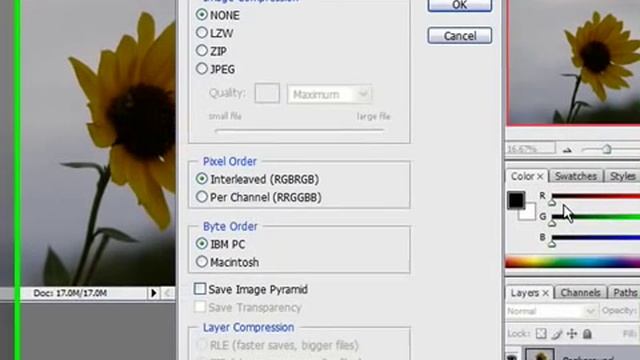Click Lock all padlock icon
The height and width of the screenshot is (360, 640).
587,334
